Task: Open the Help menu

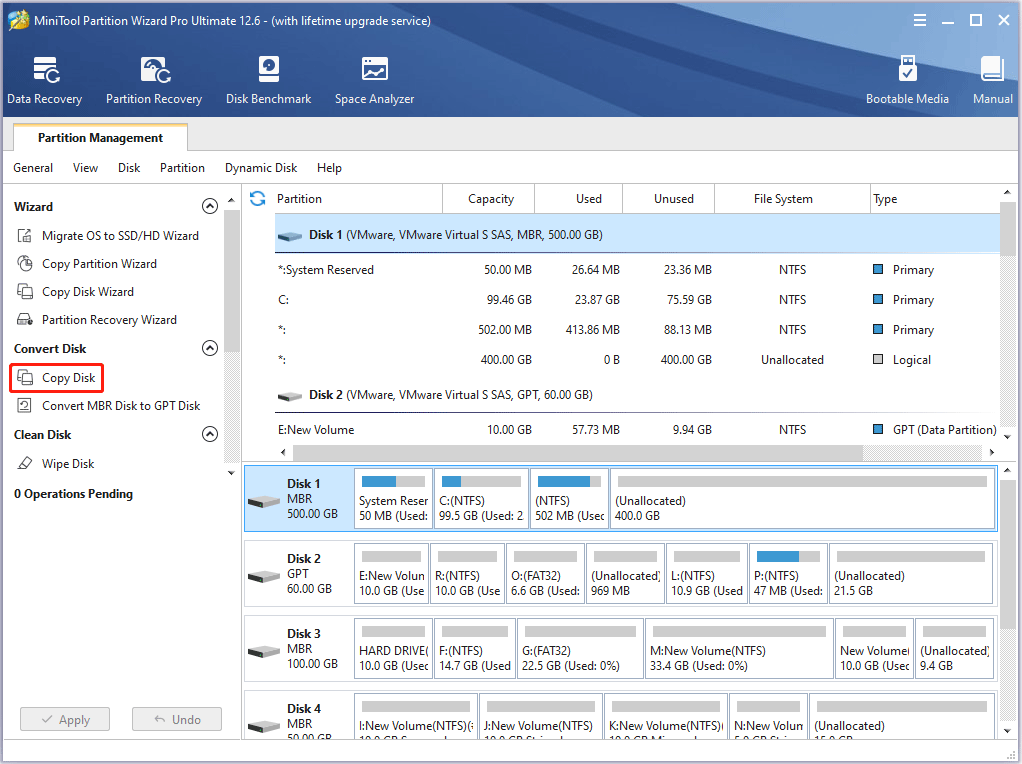Action: pyautogui.click(x=329, y=168)
